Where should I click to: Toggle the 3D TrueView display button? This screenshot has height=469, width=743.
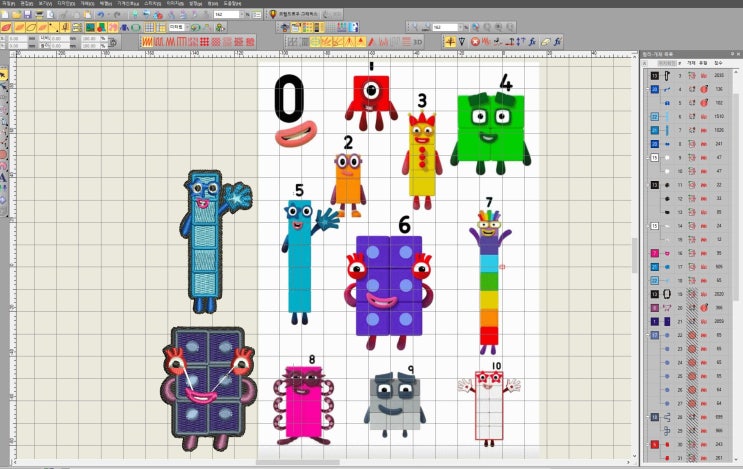(418, 42)
